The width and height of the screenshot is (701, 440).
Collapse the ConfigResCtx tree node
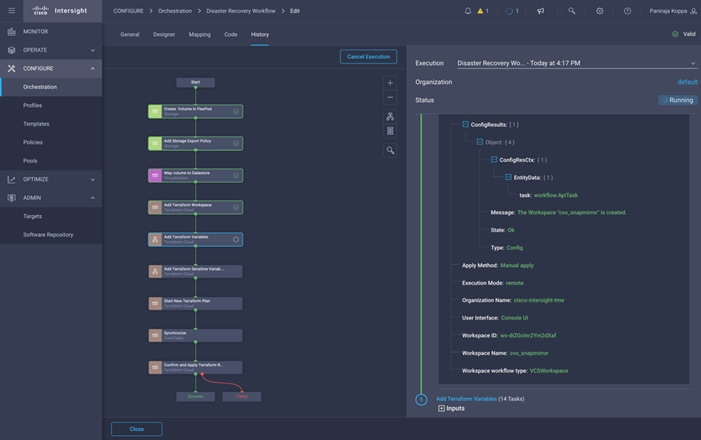coord(494,160)
